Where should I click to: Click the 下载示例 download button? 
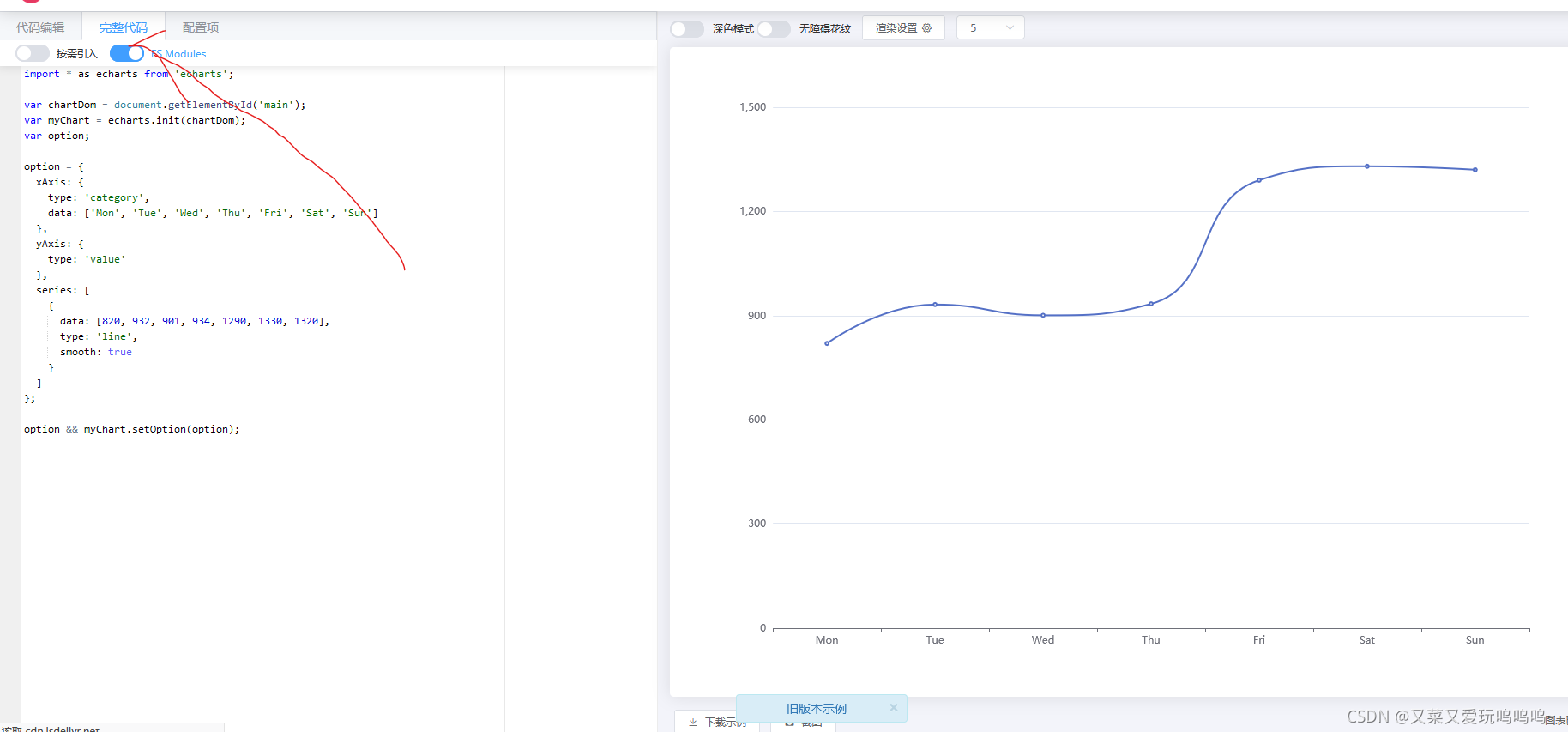(717, 722)
